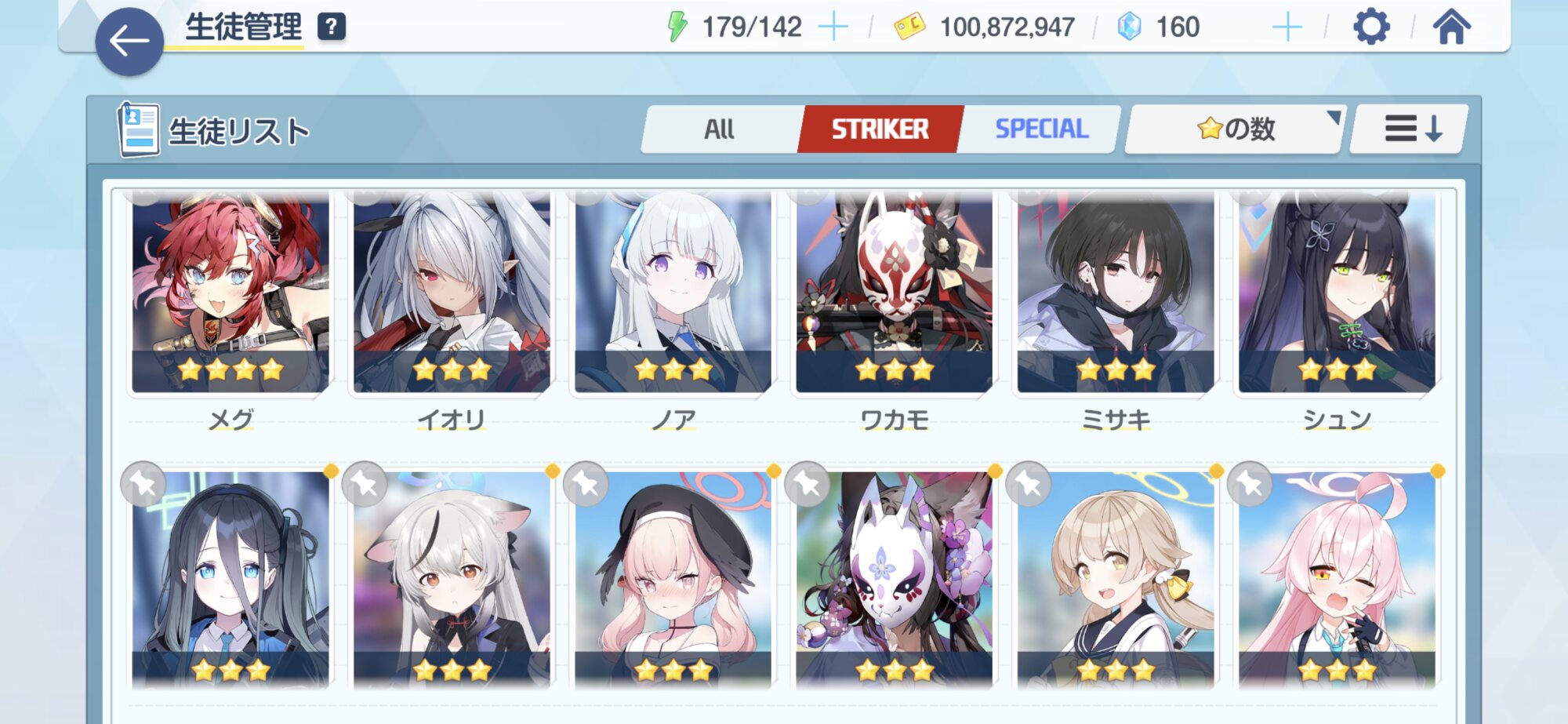
Task: Open the ☆の数 sort dropdown
Action: [1236, 129]
